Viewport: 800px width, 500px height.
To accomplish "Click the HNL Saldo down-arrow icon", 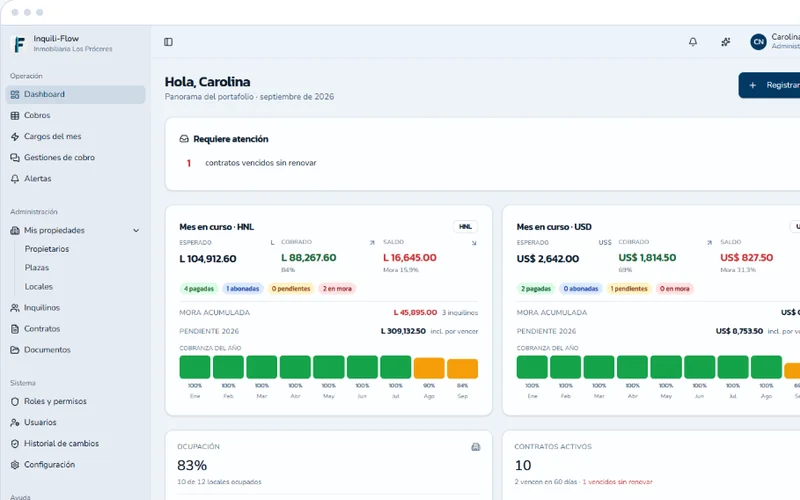I will tap(474, 243).
